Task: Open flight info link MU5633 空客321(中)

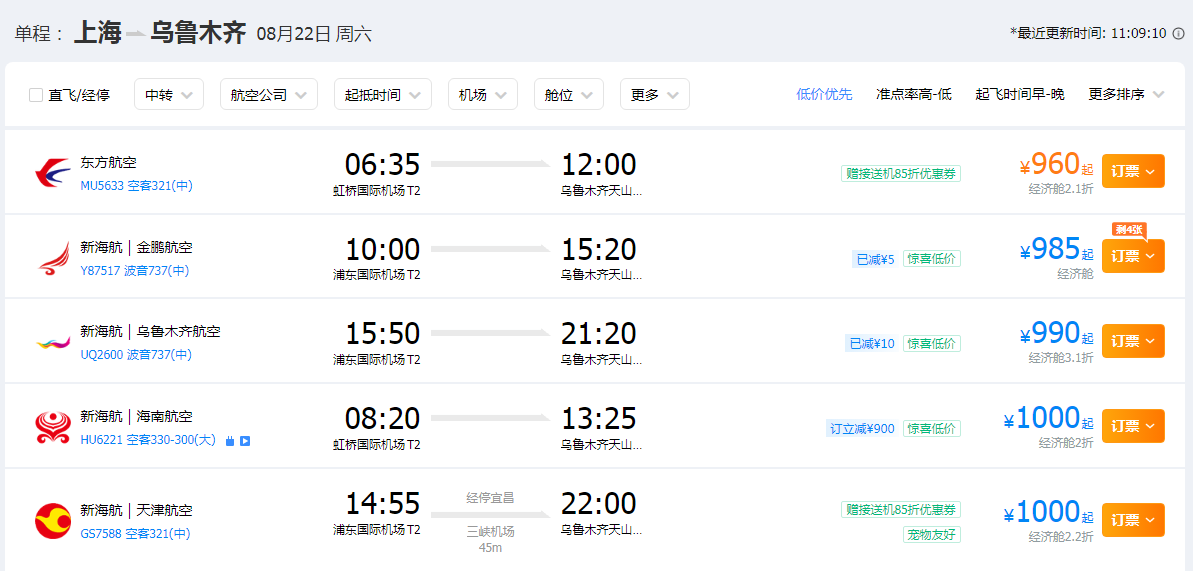Action: coord(137,186)
